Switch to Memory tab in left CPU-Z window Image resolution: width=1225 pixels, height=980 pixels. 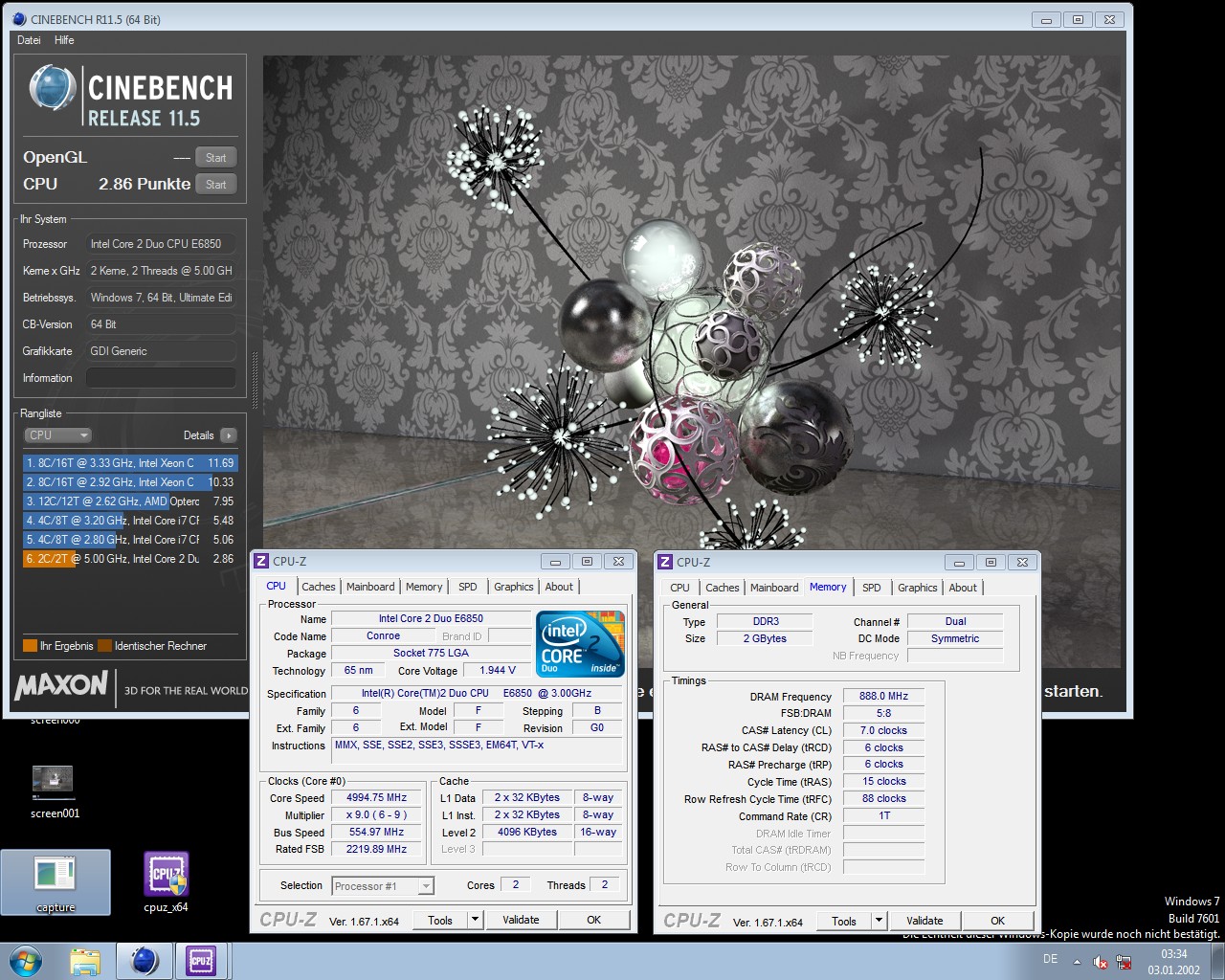tap(424, 587)
